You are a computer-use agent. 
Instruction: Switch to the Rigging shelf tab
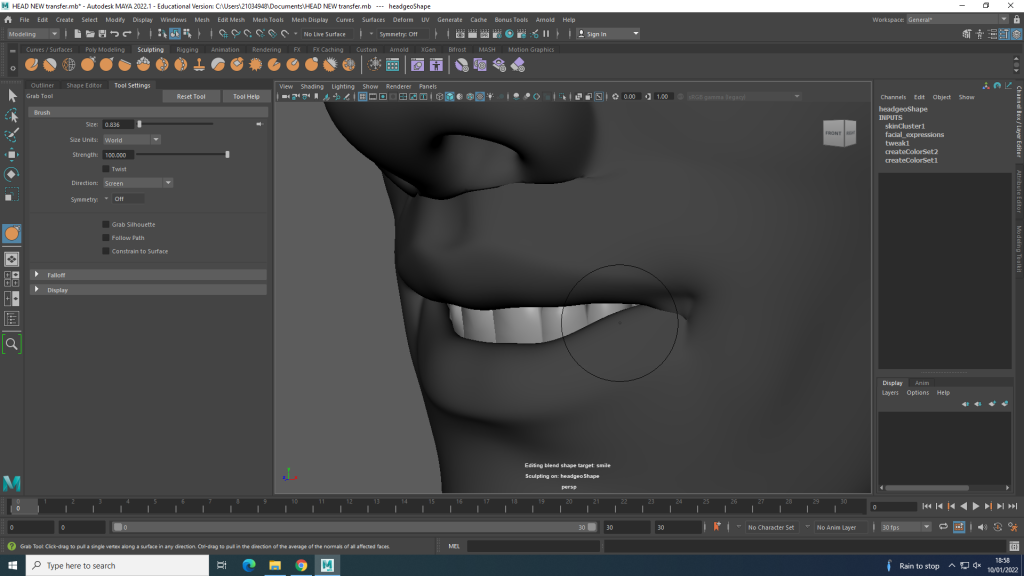tap(187, 50)
